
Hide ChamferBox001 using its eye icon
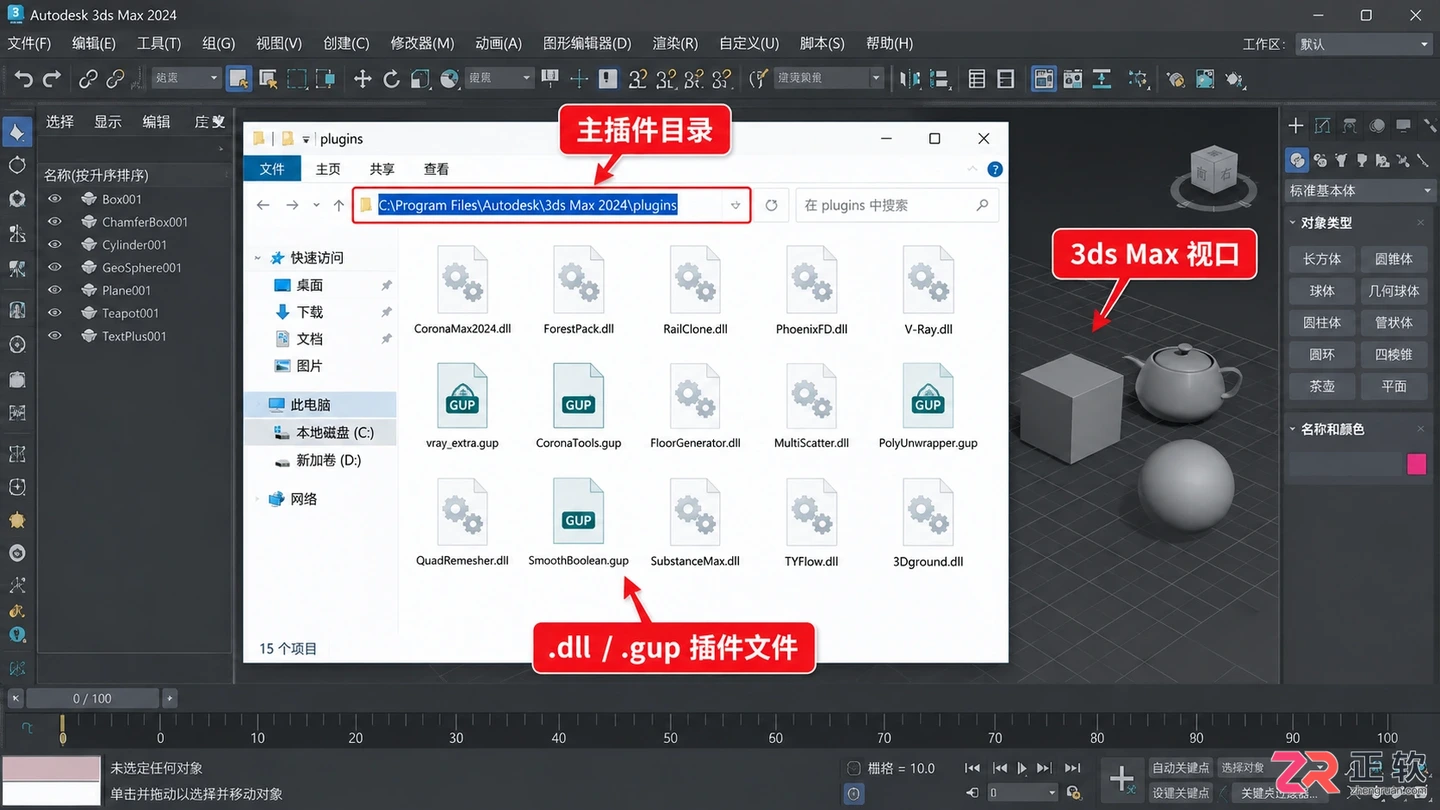(x=55, y=222)
